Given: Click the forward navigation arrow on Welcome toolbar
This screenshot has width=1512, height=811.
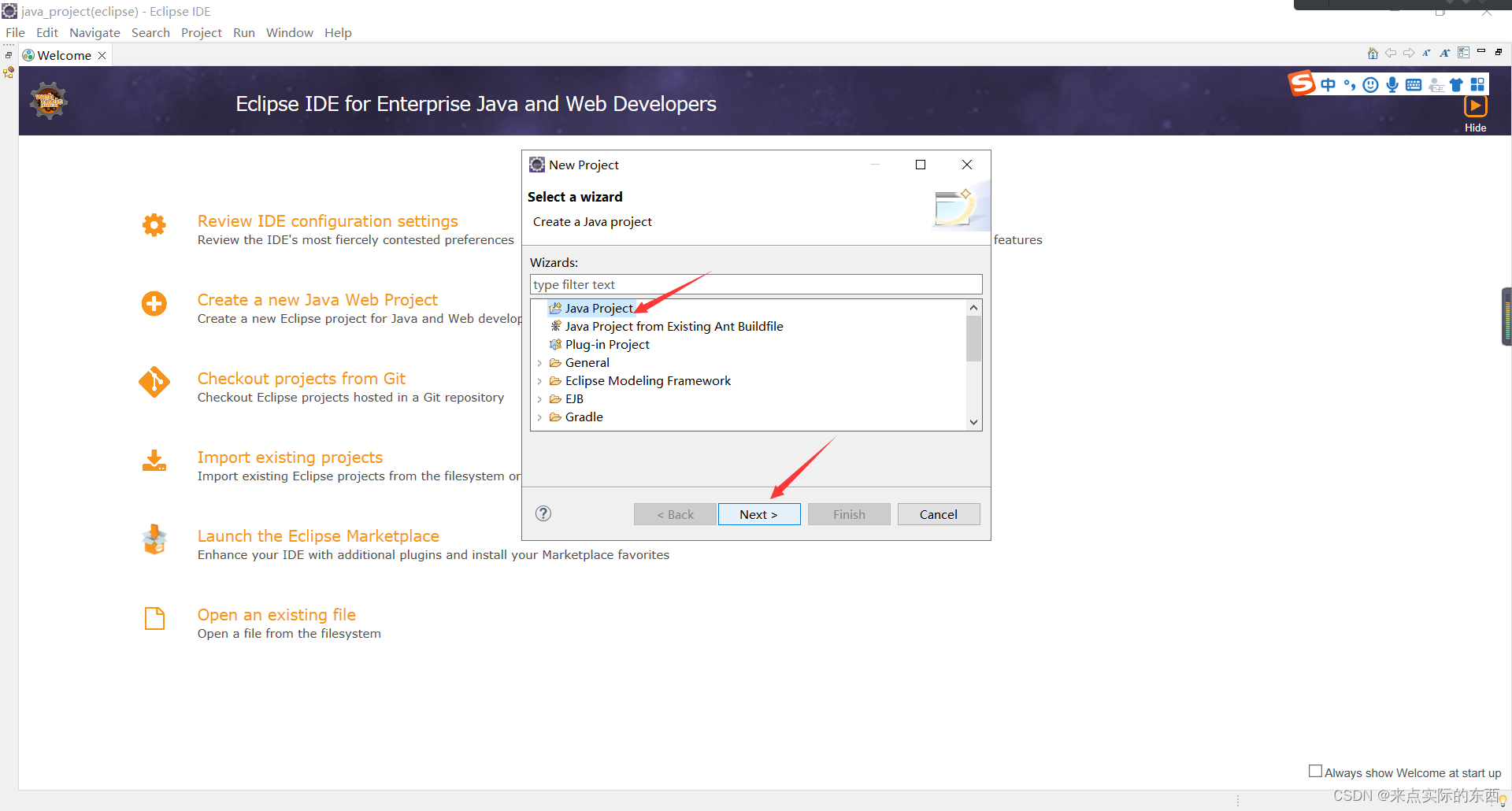Looking at the screenshot, I should [x=1408, y=53].
